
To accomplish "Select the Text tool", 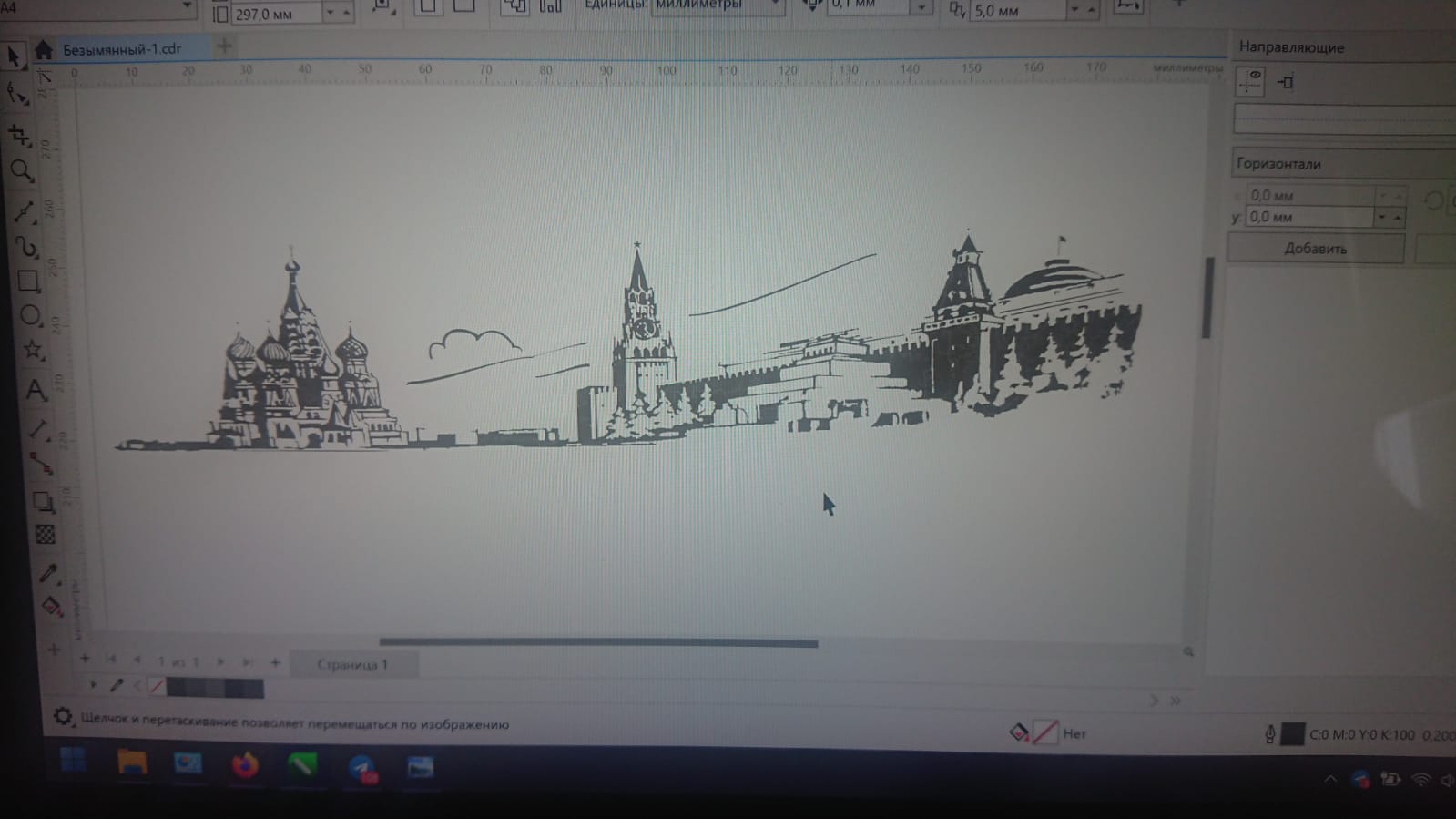I will [x=36, y=391].
